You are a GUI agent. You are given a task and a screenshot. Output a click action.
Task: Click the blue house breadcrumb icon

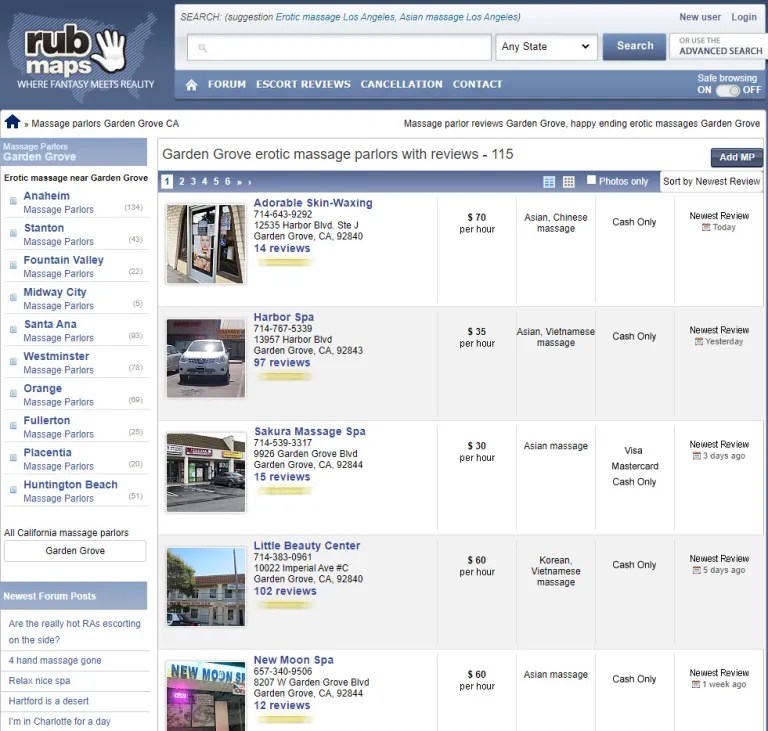pos(12,122)
